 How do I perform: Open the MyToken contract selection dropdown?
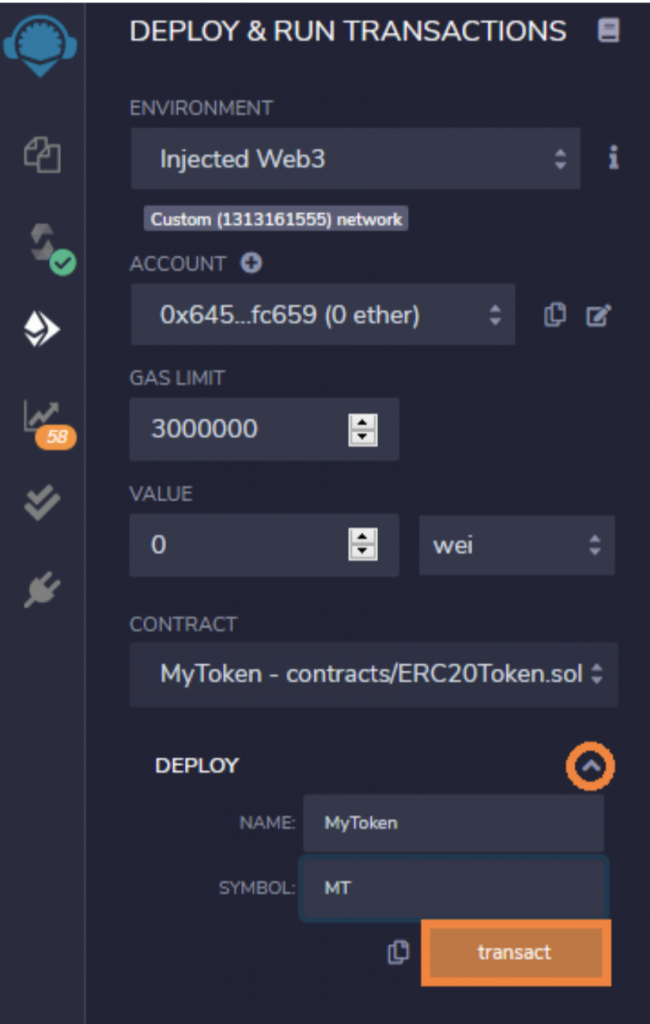374,674
